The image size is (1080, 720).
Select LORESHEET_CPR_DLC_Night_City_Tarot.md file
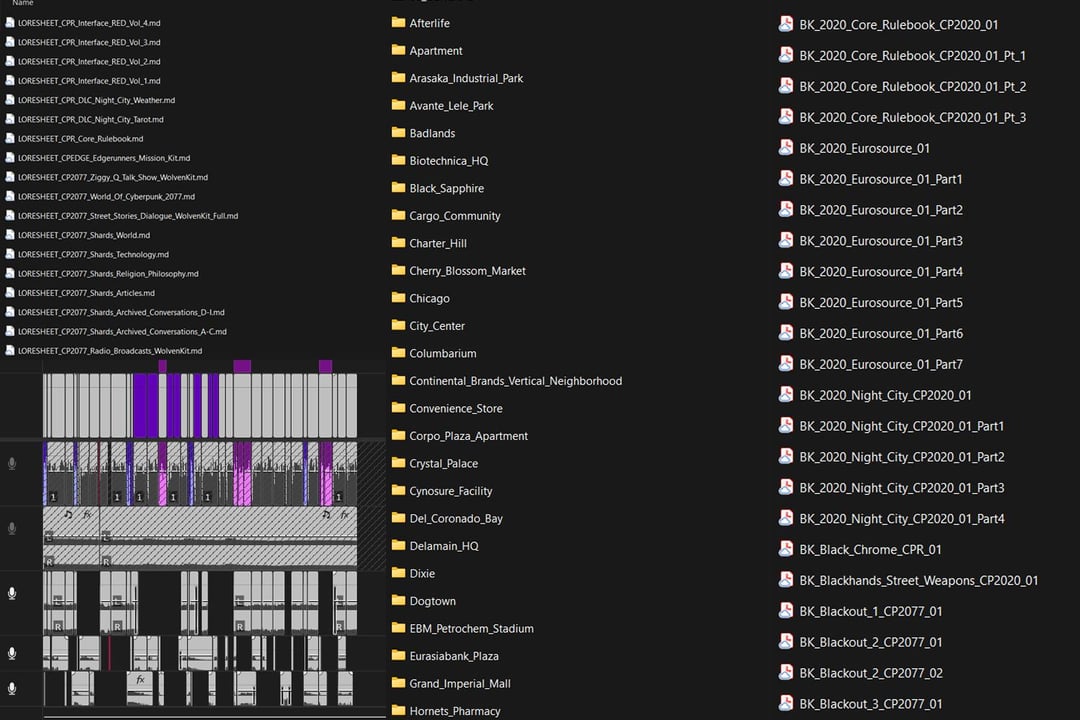[90, 120]
